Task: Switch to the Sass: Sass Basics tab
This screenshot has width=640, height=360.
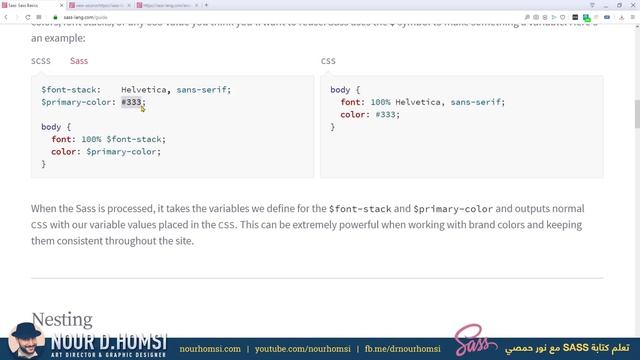Action: click(33, 5)
